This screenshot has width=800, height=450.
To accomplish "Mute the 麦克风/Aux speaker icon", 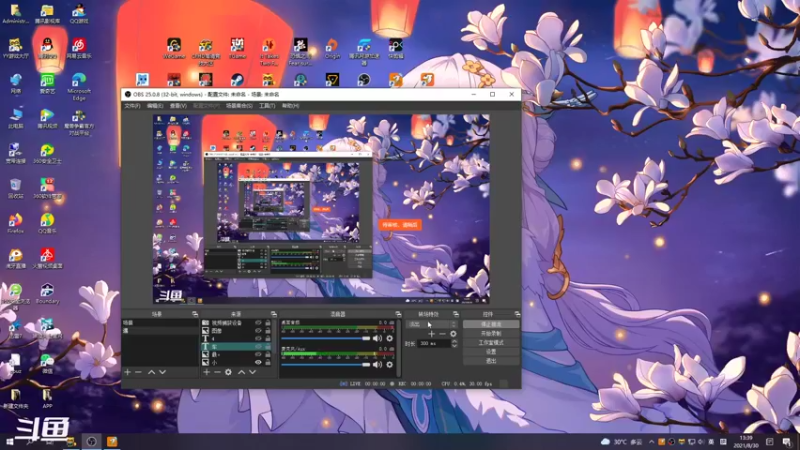I will click(377, 364).
